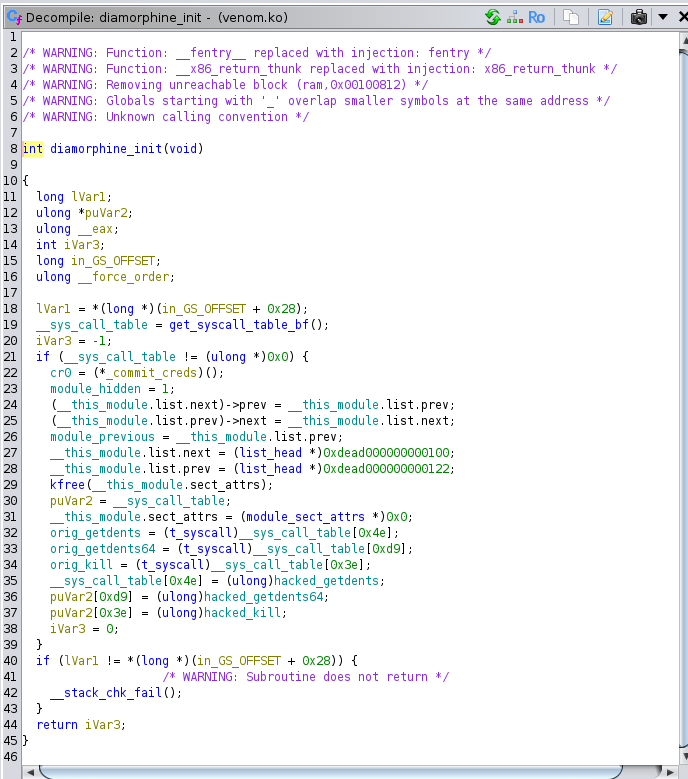
Task: Select module_hidden variable on line 23
Action: point(95,389)
